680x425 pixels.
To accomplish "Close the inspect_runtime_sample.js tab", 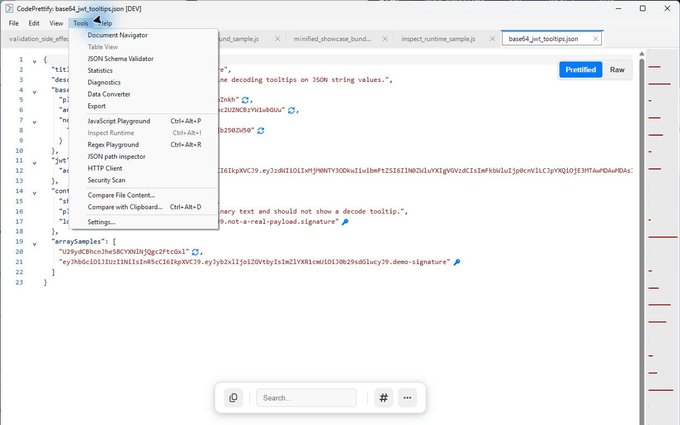I will 492,39.
